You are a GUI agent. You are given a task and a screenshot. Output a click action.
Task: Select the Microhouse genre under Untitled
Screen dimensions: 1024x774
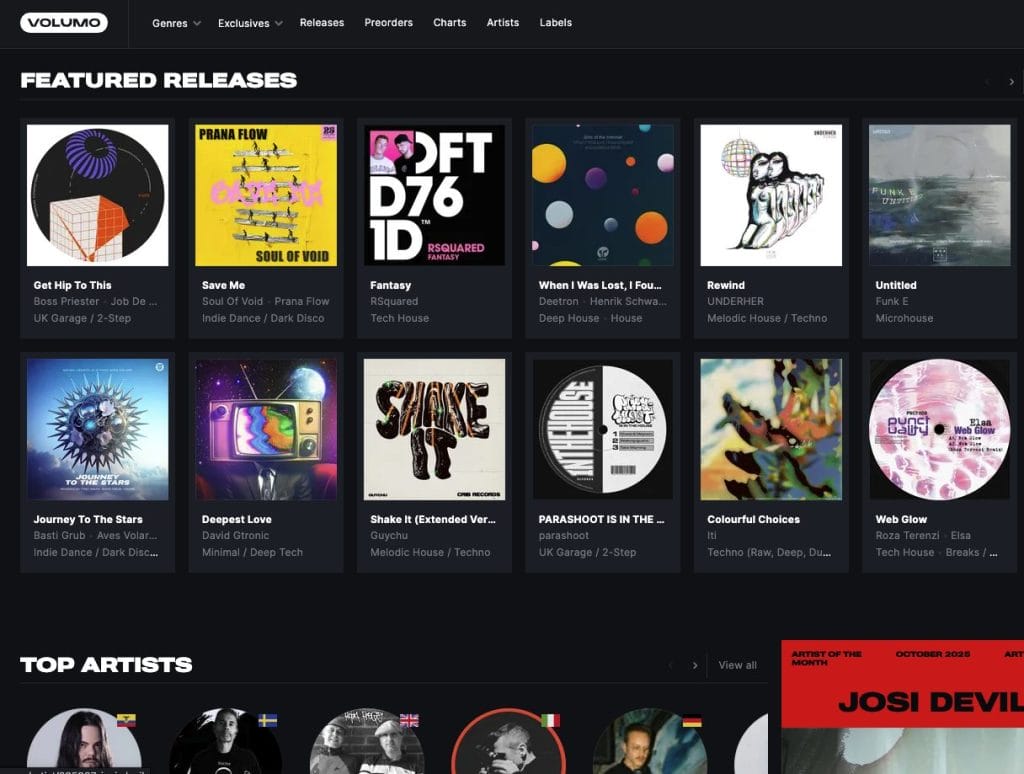(x=904, y=318)
